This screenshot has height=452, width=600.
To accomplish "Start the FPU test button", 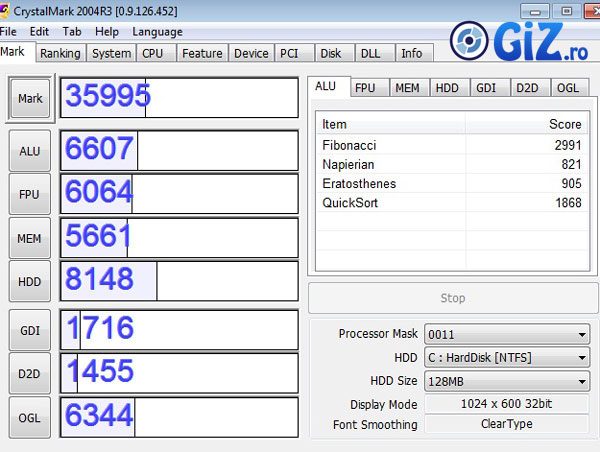I will pos(30,194).
